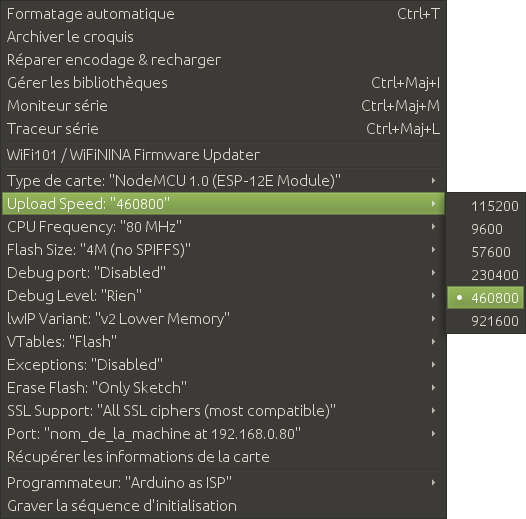Viewport: 526px width, 519px height.
Task: Choose 230400 upload speed
Action: click(486, 275)
